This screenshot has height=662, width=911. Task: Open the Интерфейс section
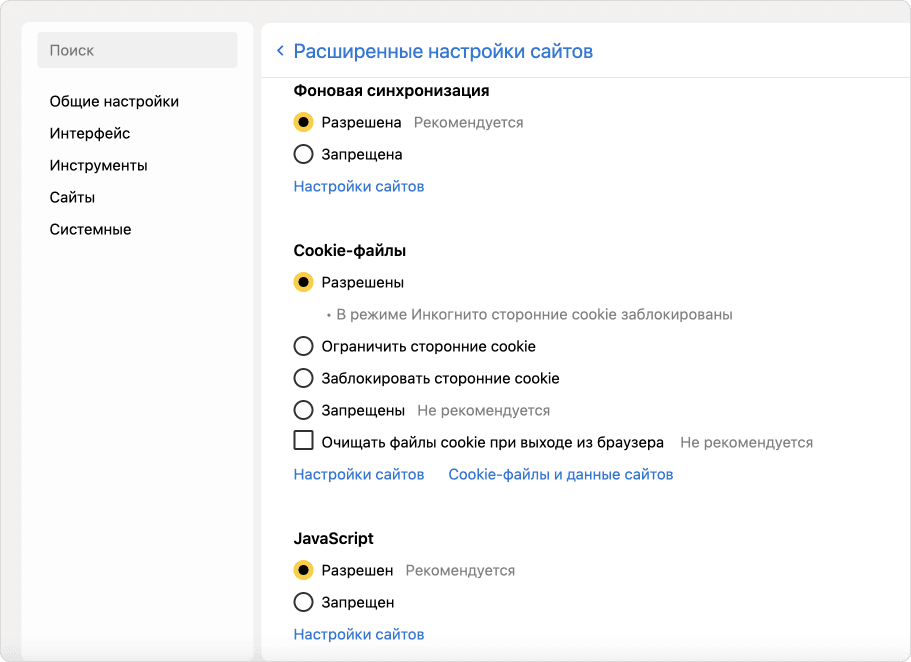point(88,133)
